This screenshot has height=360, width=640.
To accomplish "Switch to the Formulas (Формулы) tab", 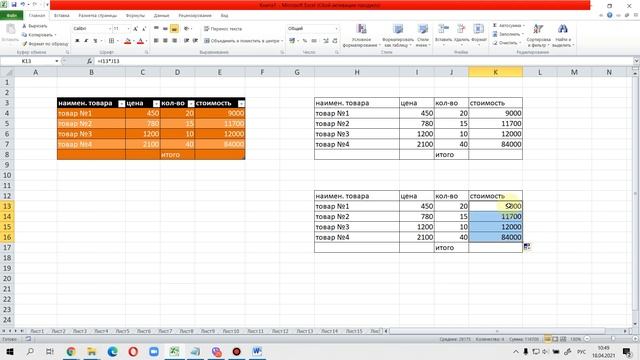I will point(135,16).
